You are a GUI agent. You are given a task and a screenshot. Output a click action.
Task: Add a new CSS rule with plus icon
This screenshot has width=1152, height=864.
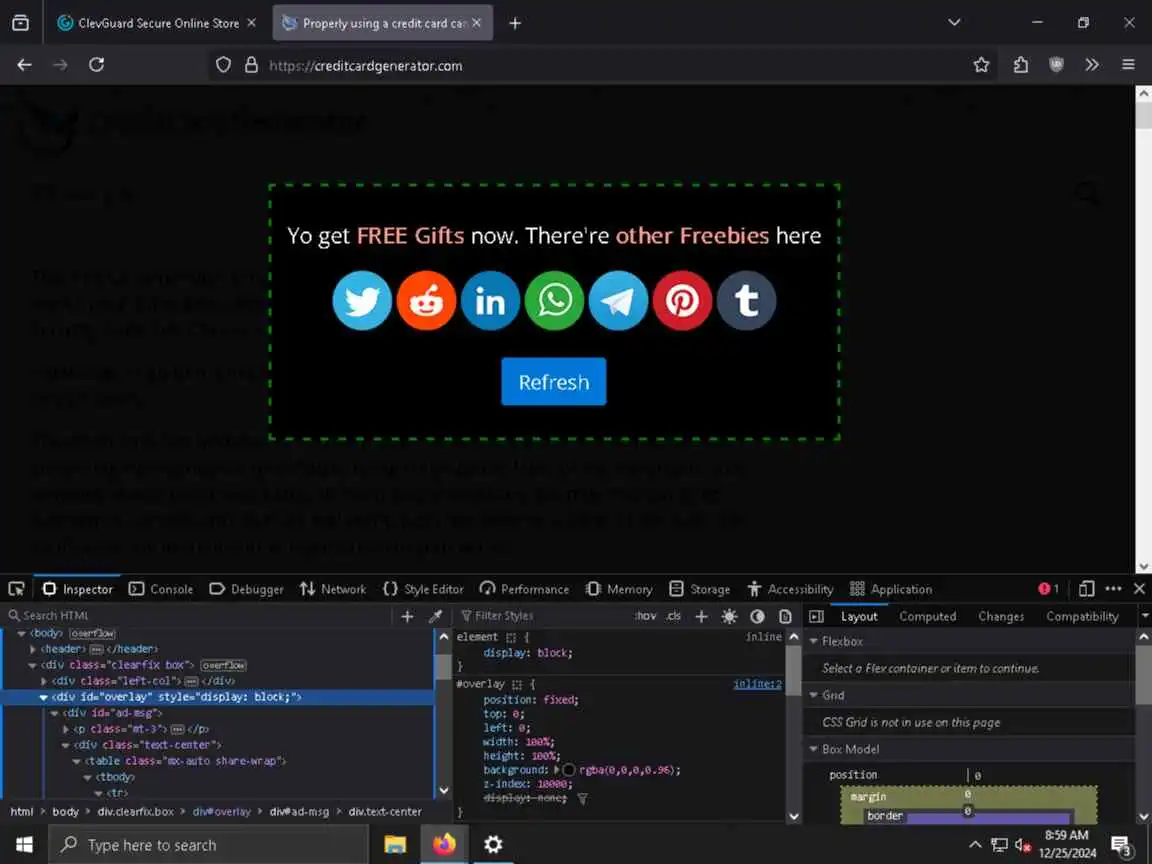(701, 616)
